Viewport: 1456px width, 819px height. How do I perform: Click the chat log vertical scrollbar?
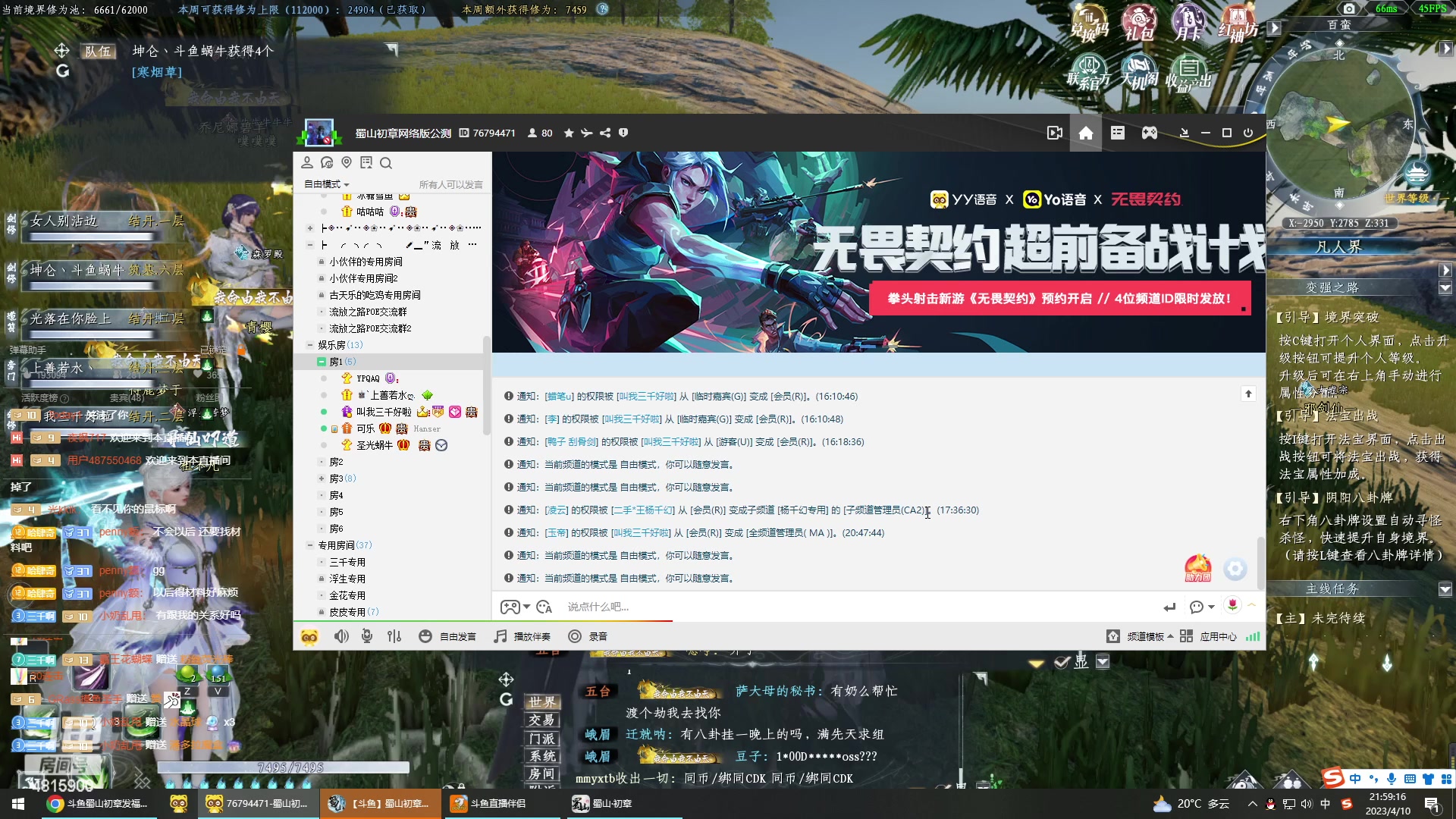click(x=1261, y=562)
